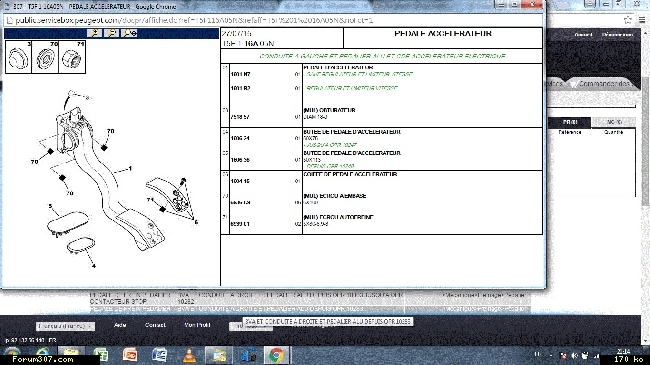Reset diagram zoom with third magnifier icon

click(130, 33)
